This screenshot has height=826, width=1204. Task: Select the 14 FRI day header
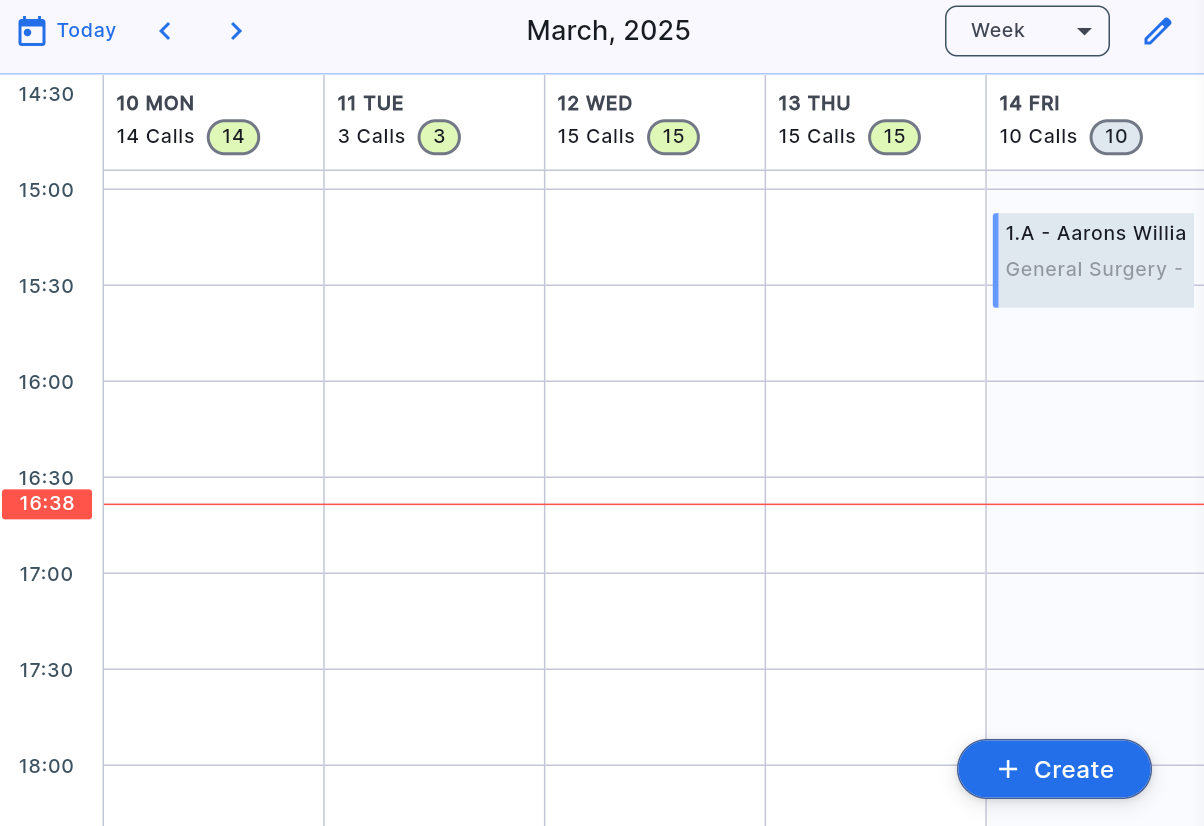click(1029, 103)
